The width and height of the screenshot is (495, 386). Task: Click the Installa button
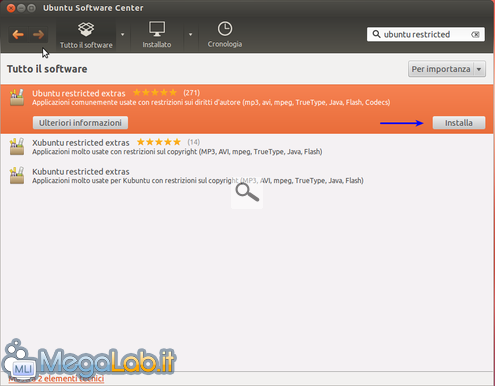tap(459, 123)
